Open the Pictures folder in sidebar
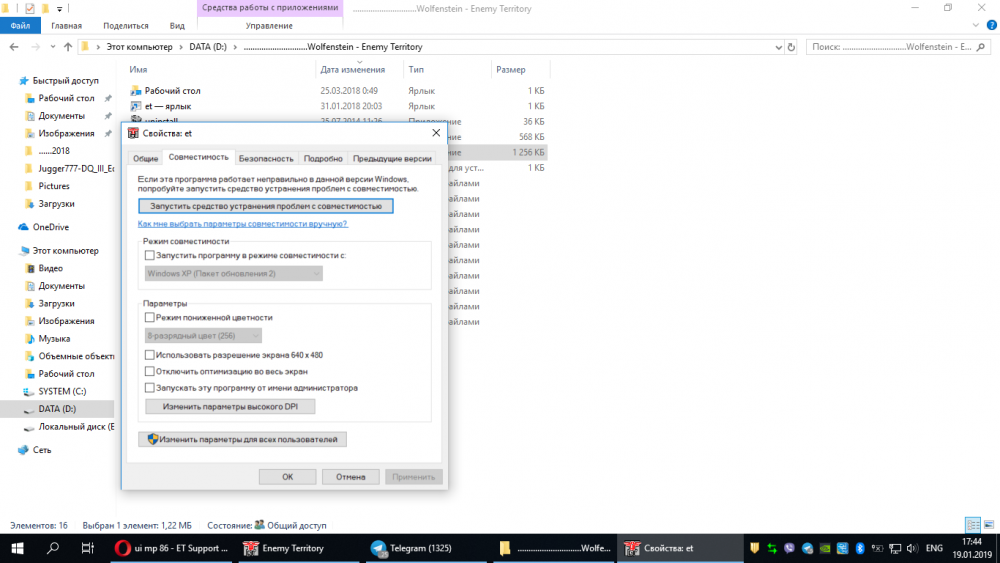The height and width of the screenshot is (563, 1000). click(x=54, y=186)
